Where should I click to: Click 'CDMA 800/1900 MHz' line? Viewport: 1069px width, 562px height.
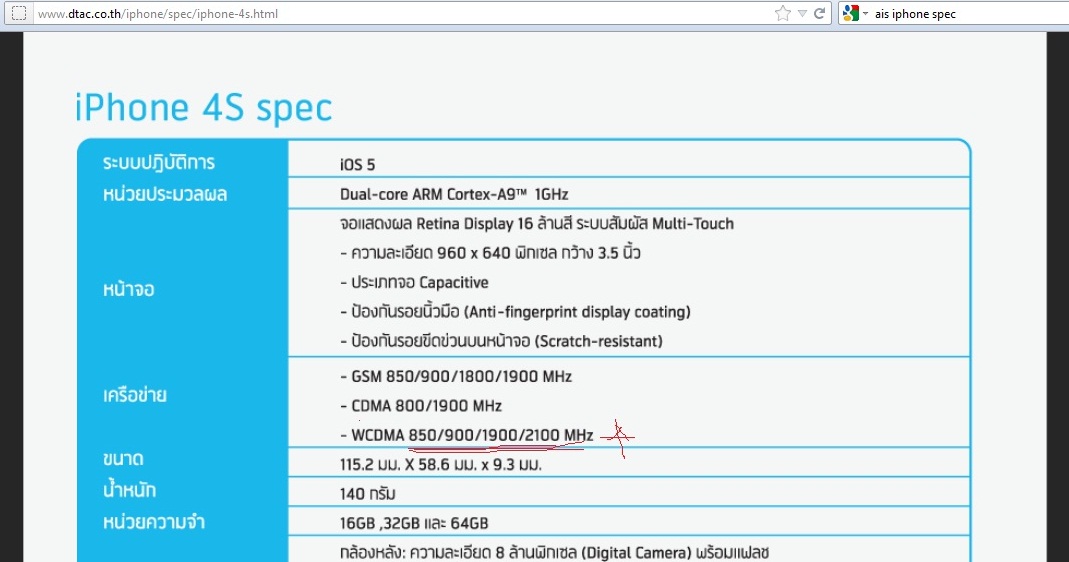click(x=421, y=406)
